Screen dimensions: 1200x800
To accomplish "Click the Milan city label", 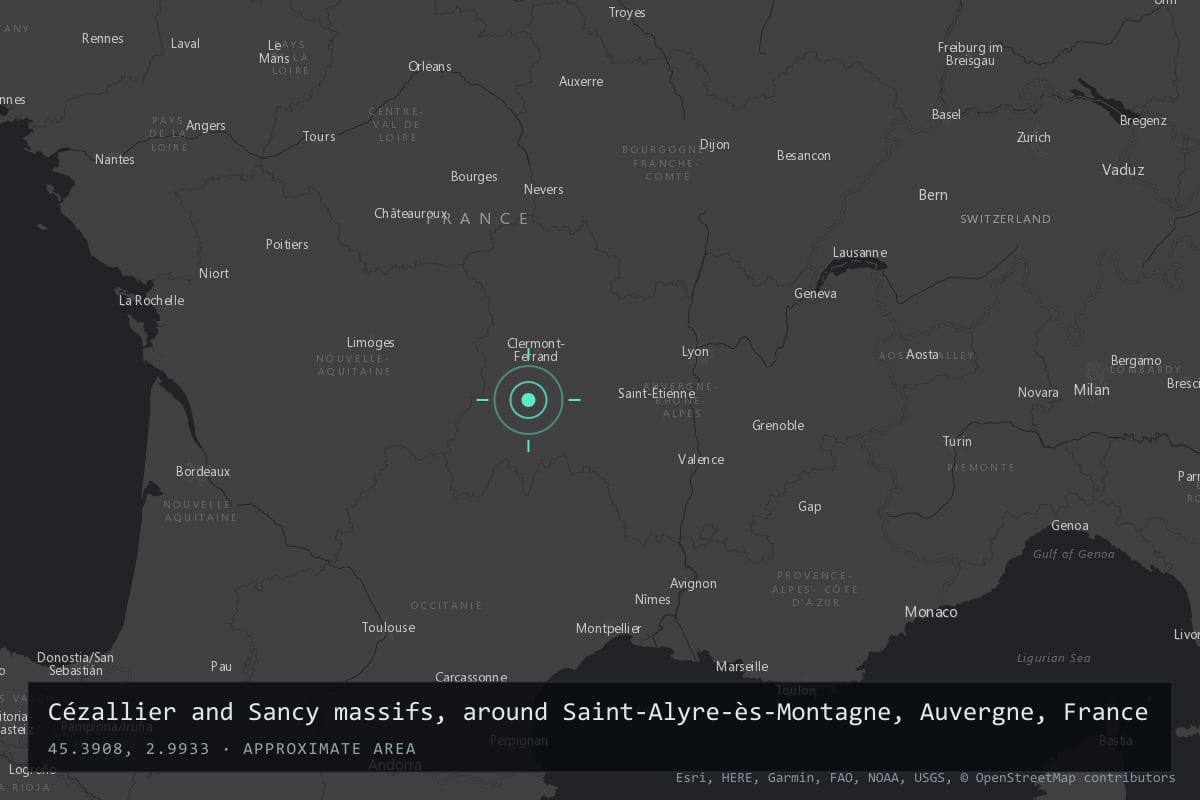I will 1092,390.
